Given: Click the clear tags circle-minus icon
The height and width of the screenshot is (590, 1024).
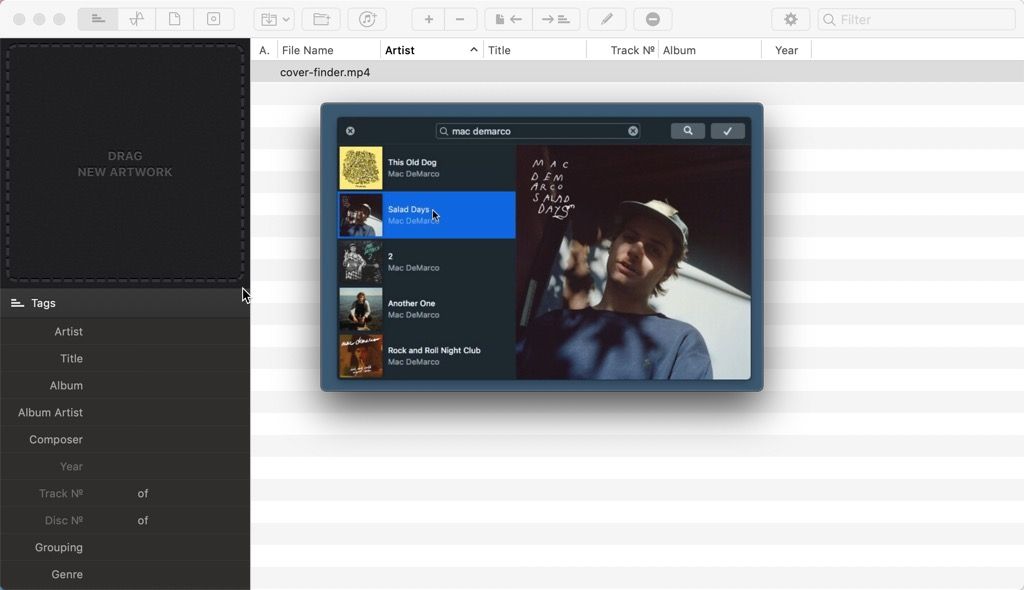Looking at the screenshot, I should click(x=652, y=19).
